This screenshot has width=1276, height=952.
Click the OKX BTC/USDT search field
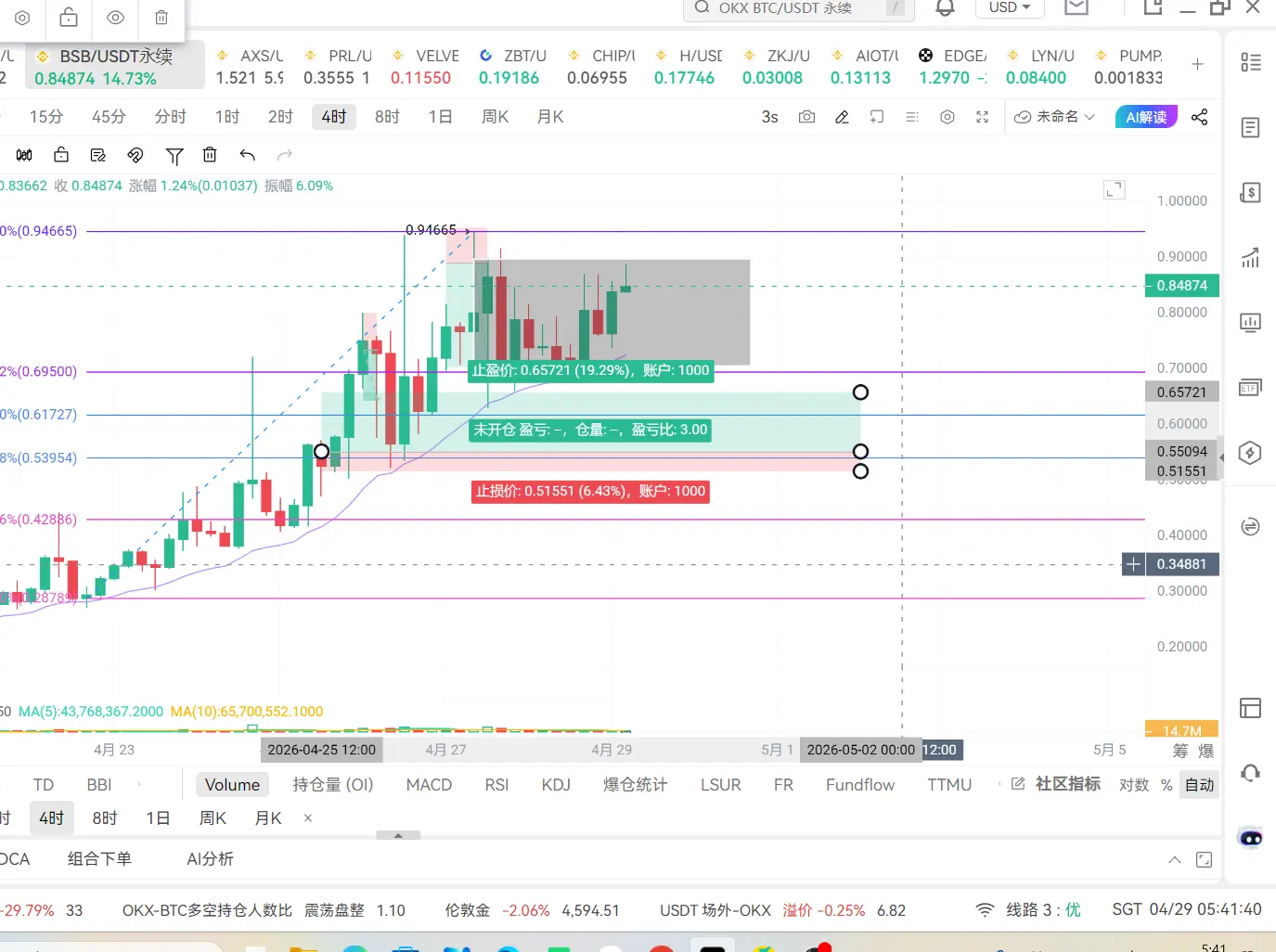pyautogui.click(x=799, y=8)
